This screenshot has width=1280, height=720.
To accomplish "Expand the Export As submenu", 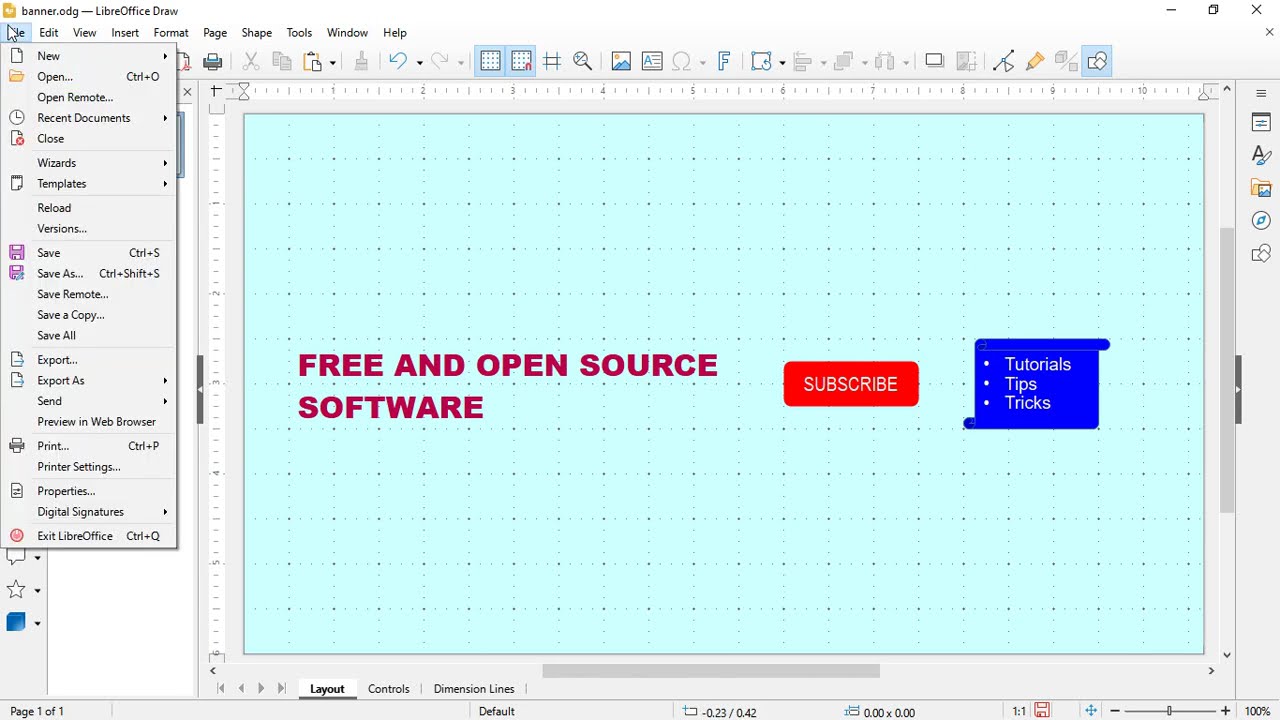I will [90, 380].
